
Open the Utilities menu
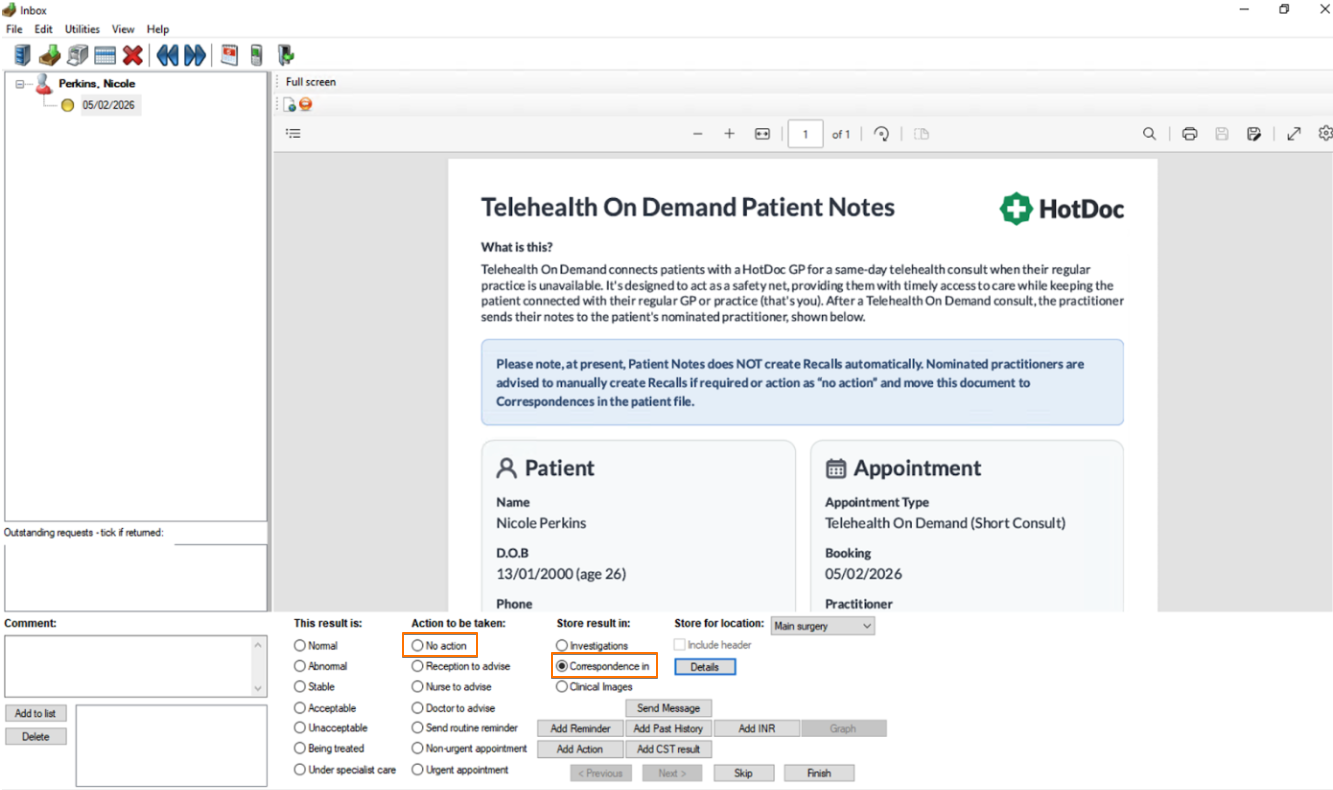coord(82,29)
